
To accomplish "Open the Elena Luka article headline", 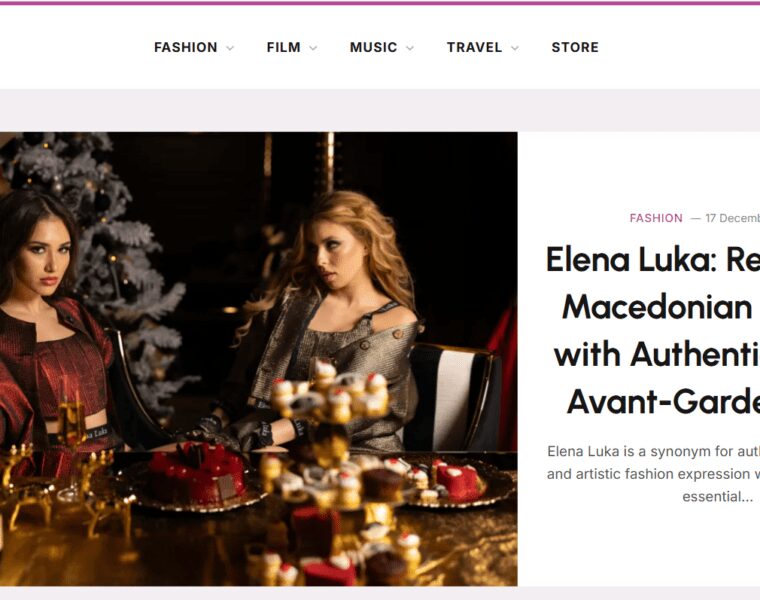I will click(652, 331).
